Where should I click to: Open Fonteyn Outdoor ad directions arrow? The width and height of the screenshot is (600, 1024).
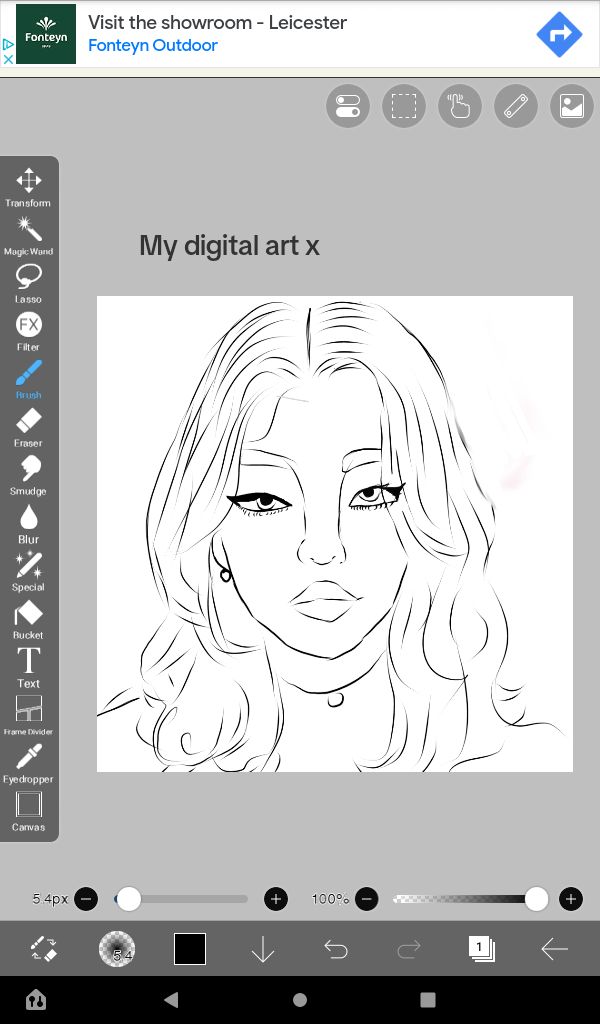coord(560,35)
